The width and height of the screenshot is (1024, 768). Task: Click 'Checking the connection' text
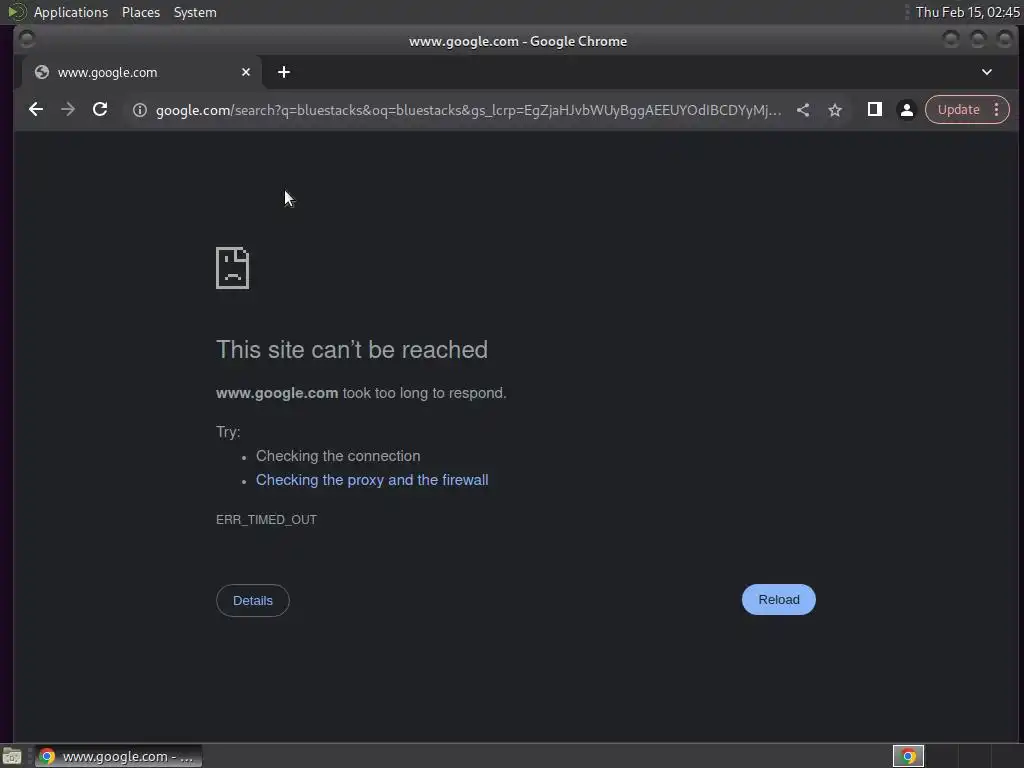pyautogui.click(x=338, y=456)
